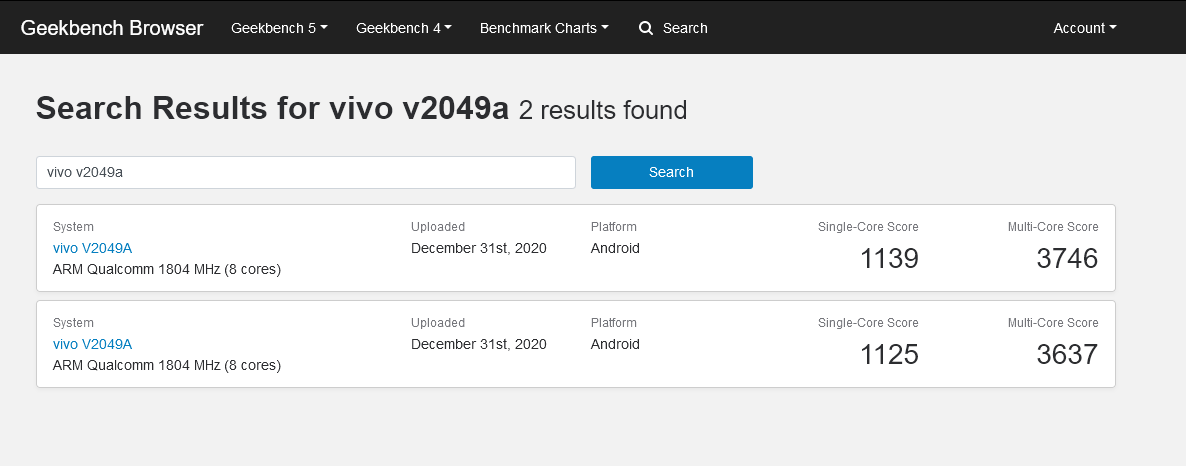Click the caret arrow beside Benchmark Charts
Image resolution: width=1186 pixels, height=466 pixels.
[604, 27]
